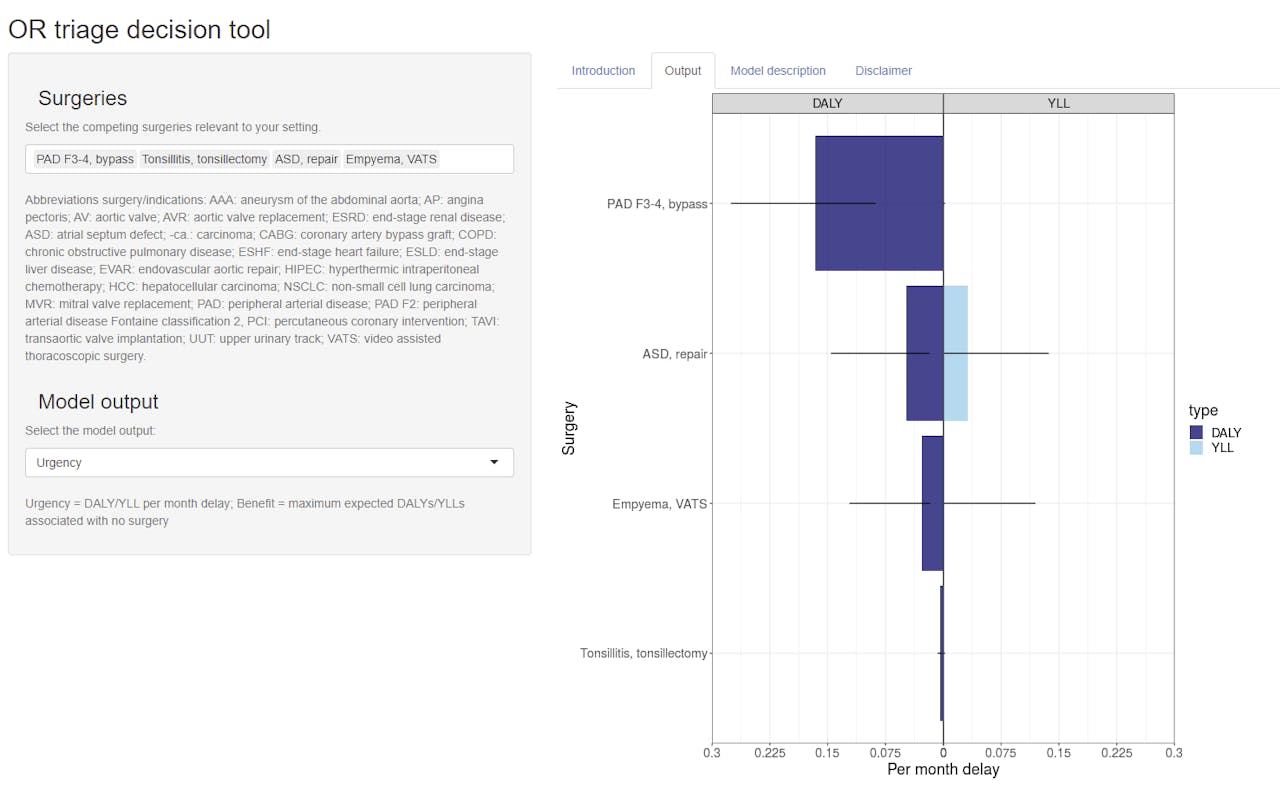Click the DALY facet header strip

pos(827,104)
